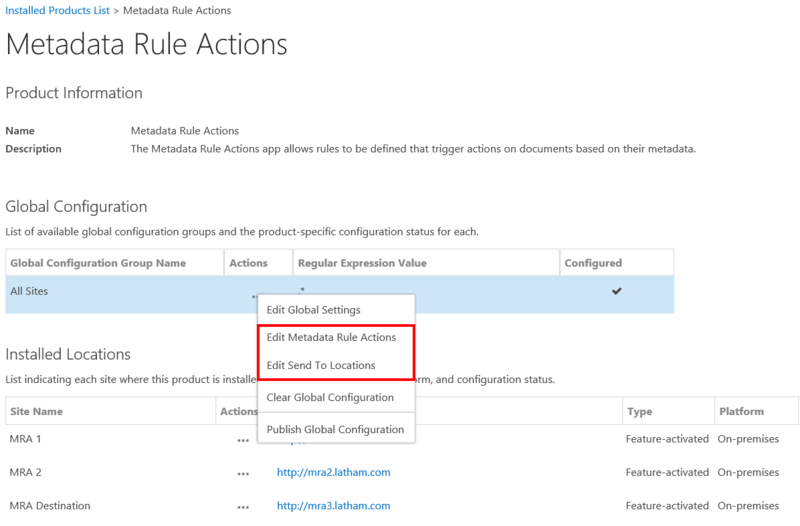
Task: Click the Global Configuration Group Name column header
Action: pos(96,263)
